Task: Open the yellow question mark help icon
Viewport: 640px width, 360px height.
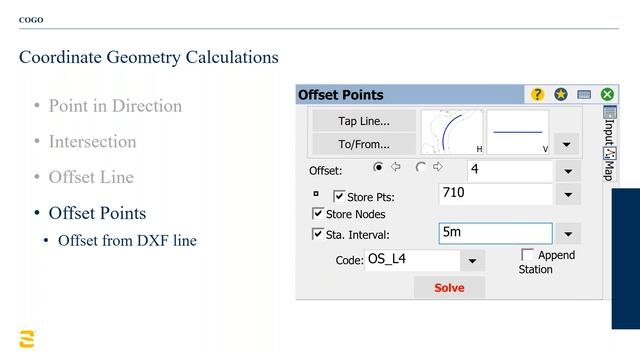Action: click(537, 95)
